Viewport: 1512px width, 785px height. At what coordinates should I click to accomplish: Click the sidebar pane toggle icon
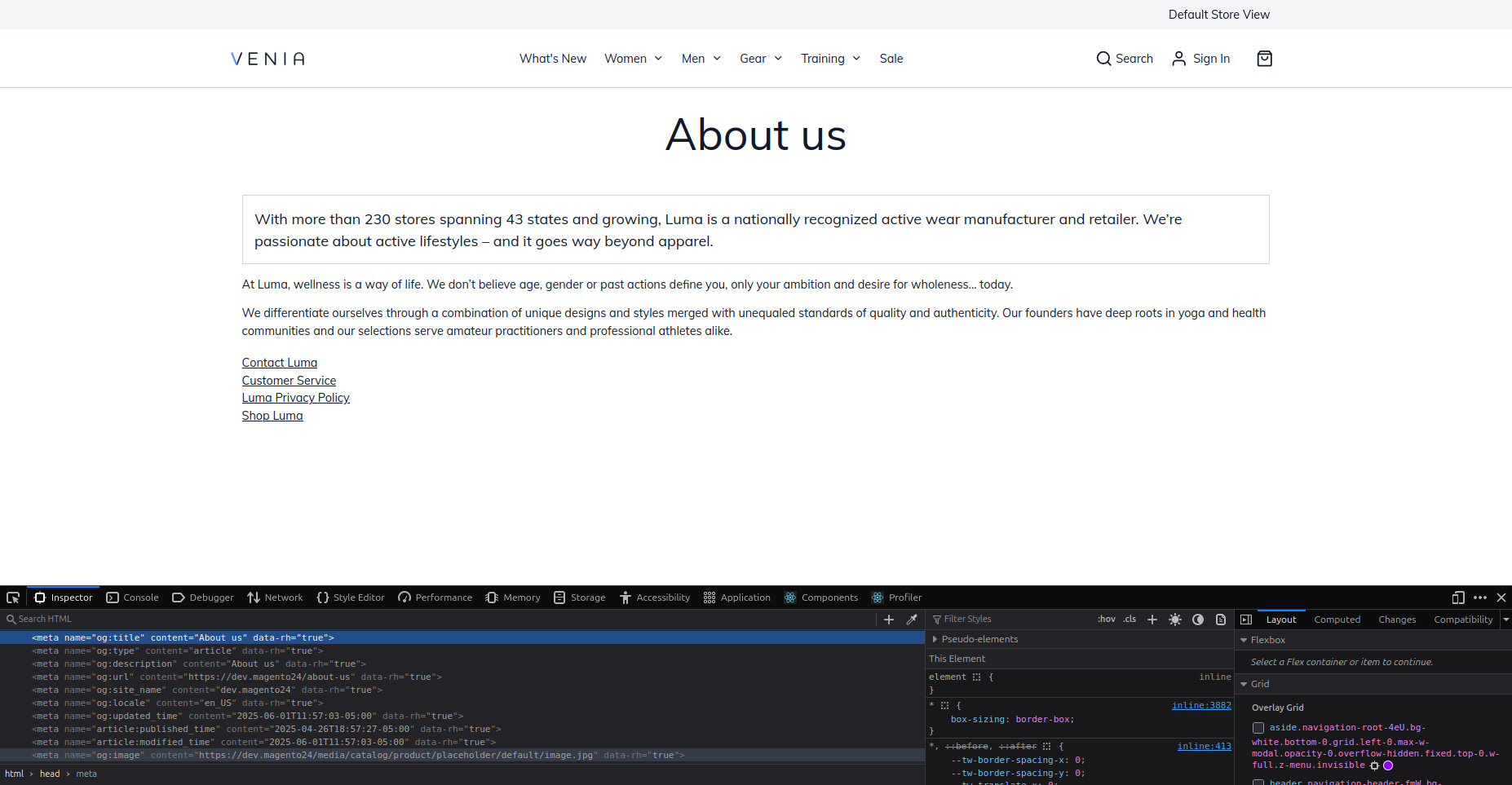click(x=1246, y=620)
